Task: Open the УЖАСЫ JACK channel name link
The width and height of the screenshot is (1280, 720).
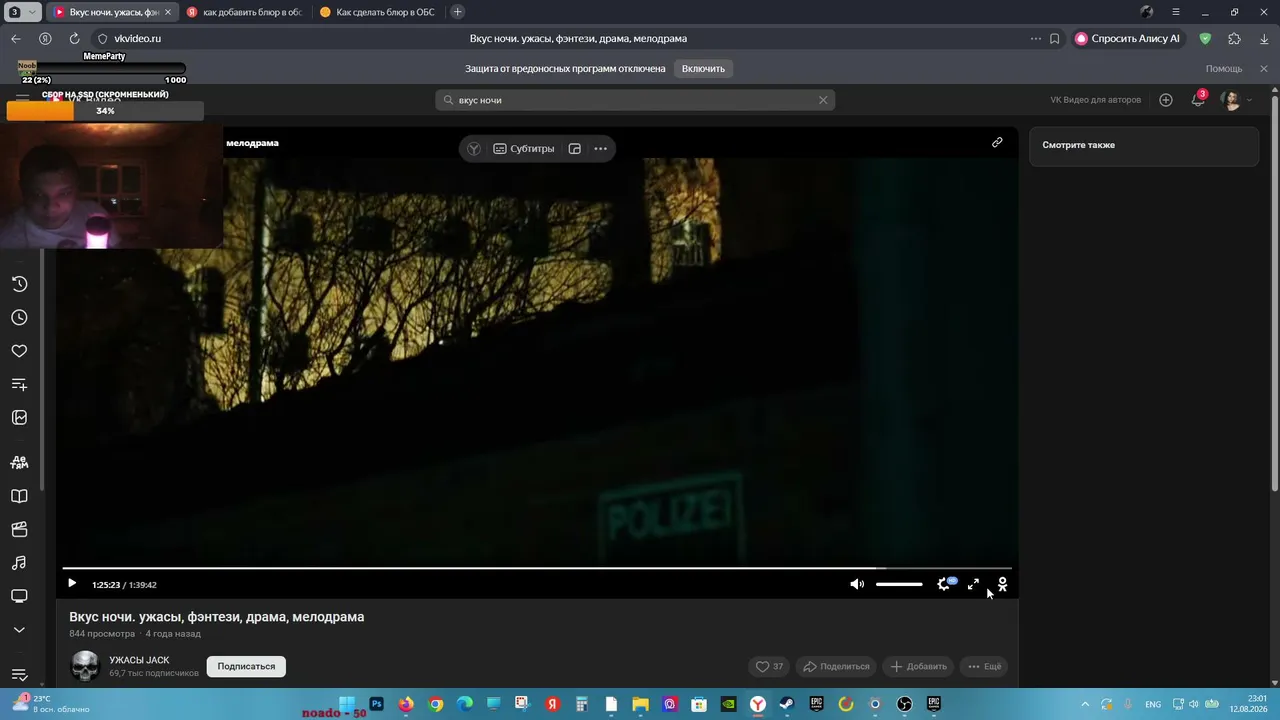Action: pyautogui.click(x=139, y=660)
